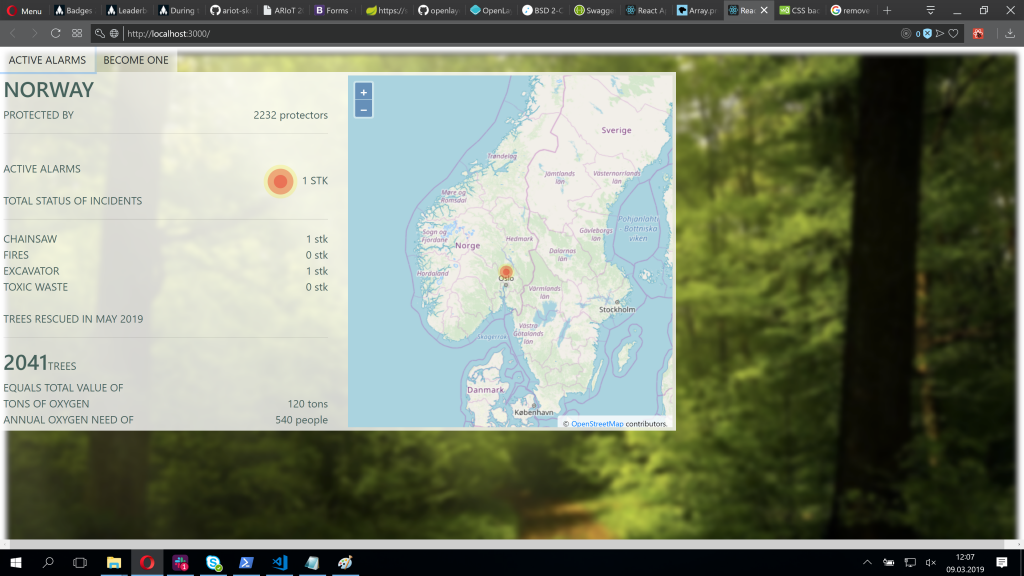Open Visual Studio Code from taskbar
Screen dimensions: 1024x576
pyautogui.click(x=280, y=562)
